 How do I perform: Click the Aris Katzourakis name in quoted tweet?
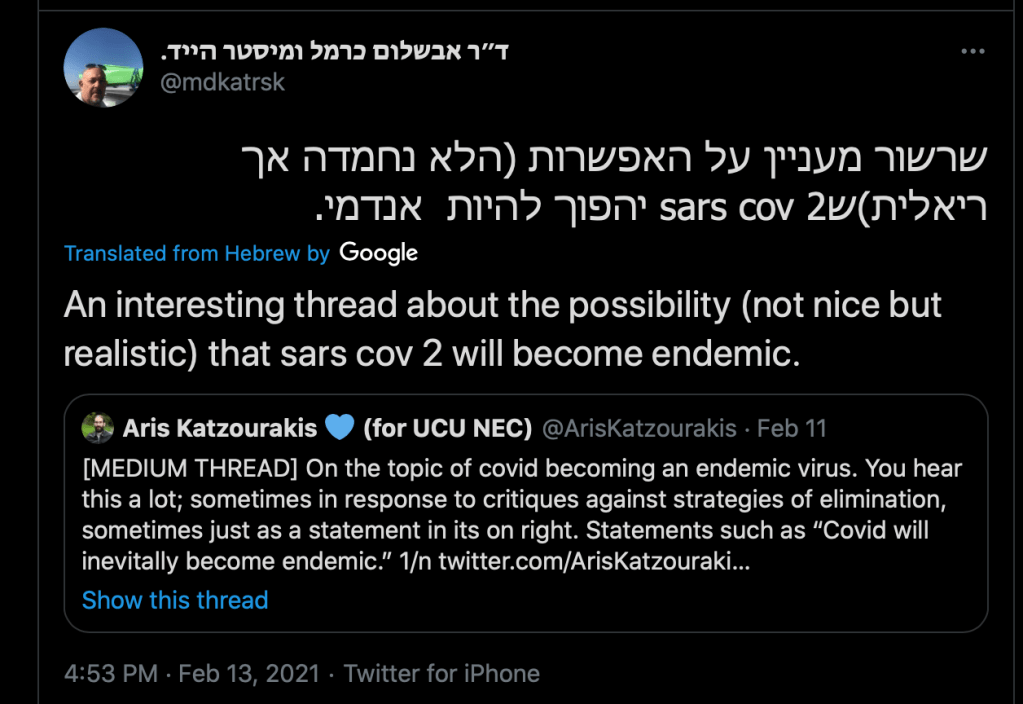tap(219, 429)
